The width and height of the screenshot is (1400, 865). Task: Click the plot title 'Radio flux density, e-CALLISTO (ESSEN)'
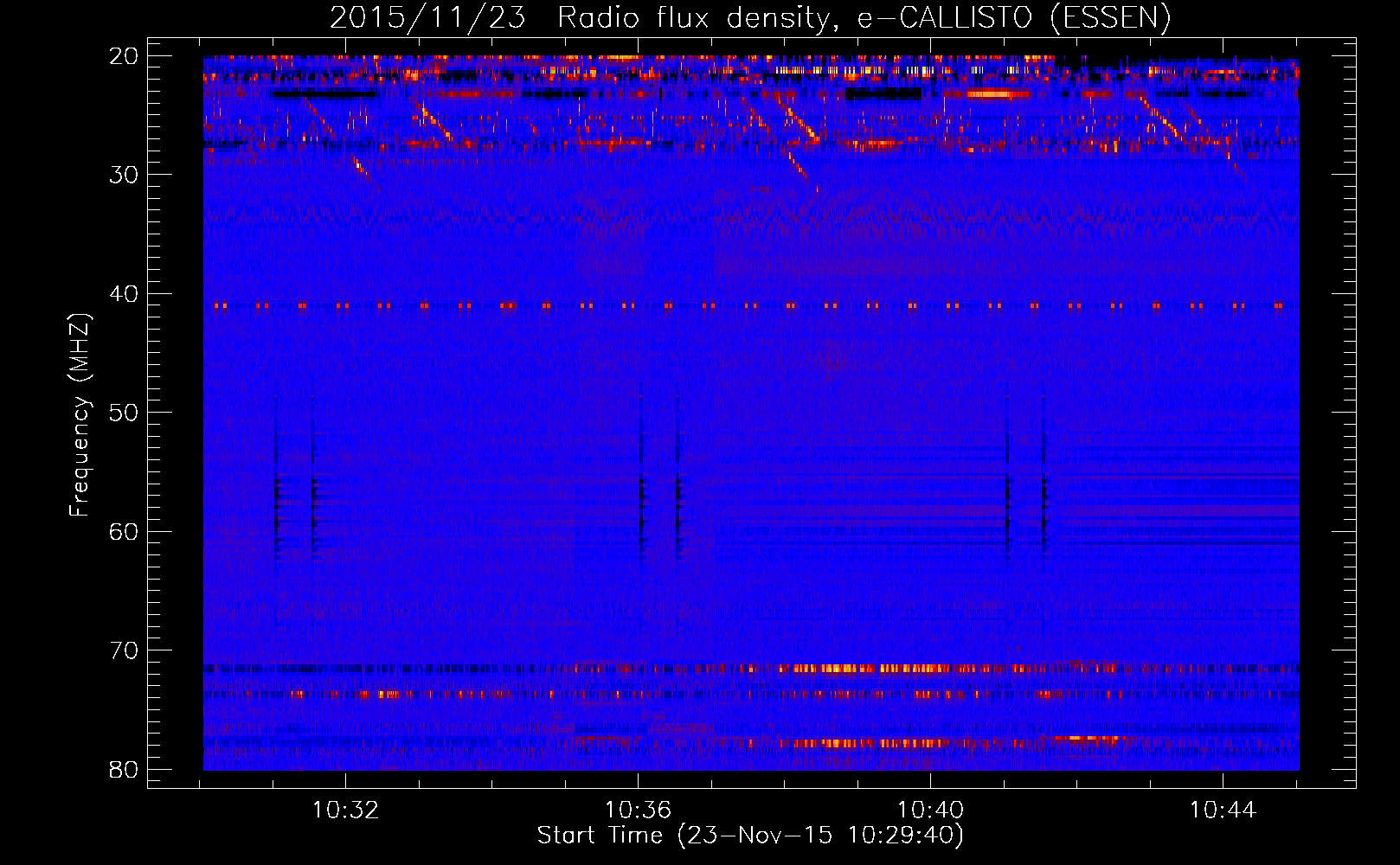click(x=864, y=18)
